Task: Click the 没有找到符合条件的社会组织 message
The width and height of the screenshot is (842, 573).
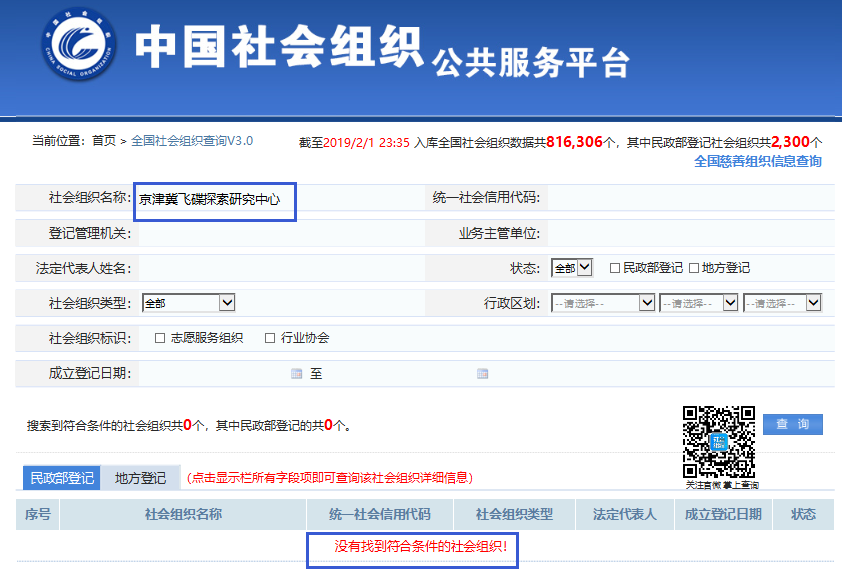Action: click(x=420, y=546)
